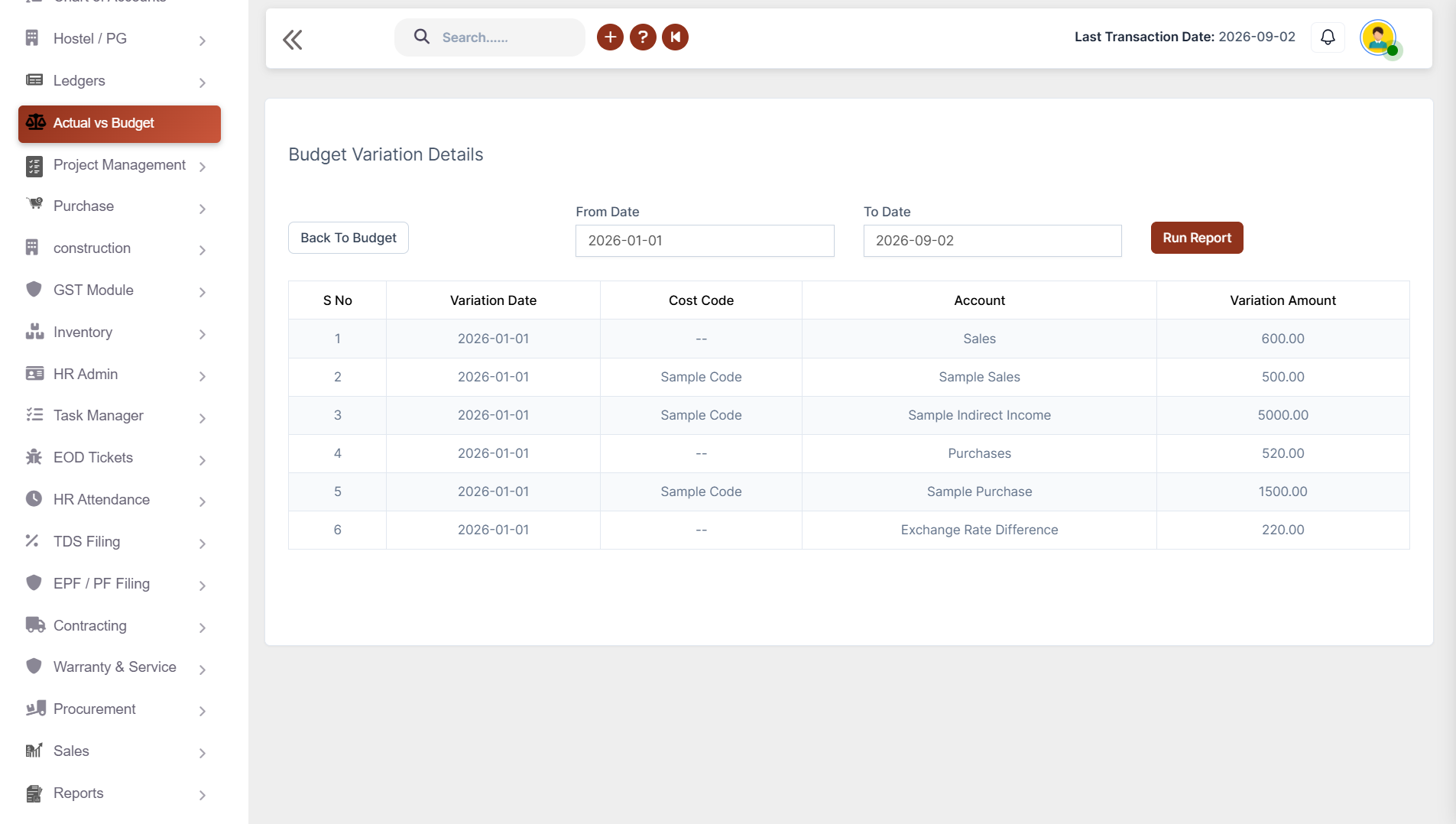Collapse sidebar with double-chevron icon

click(293, 40)
